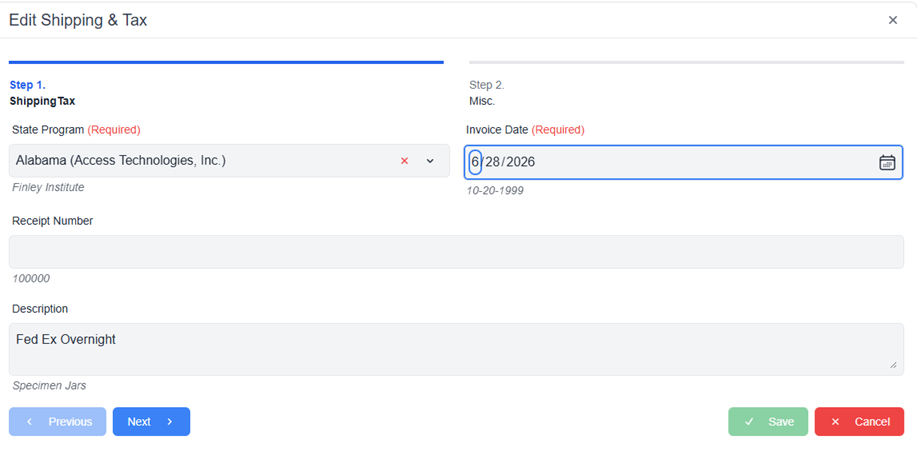Image resolution: width=917 pixels, height=450 pixels.
Task: Click the 'State Program' field label
Action: tap(48, 130)
